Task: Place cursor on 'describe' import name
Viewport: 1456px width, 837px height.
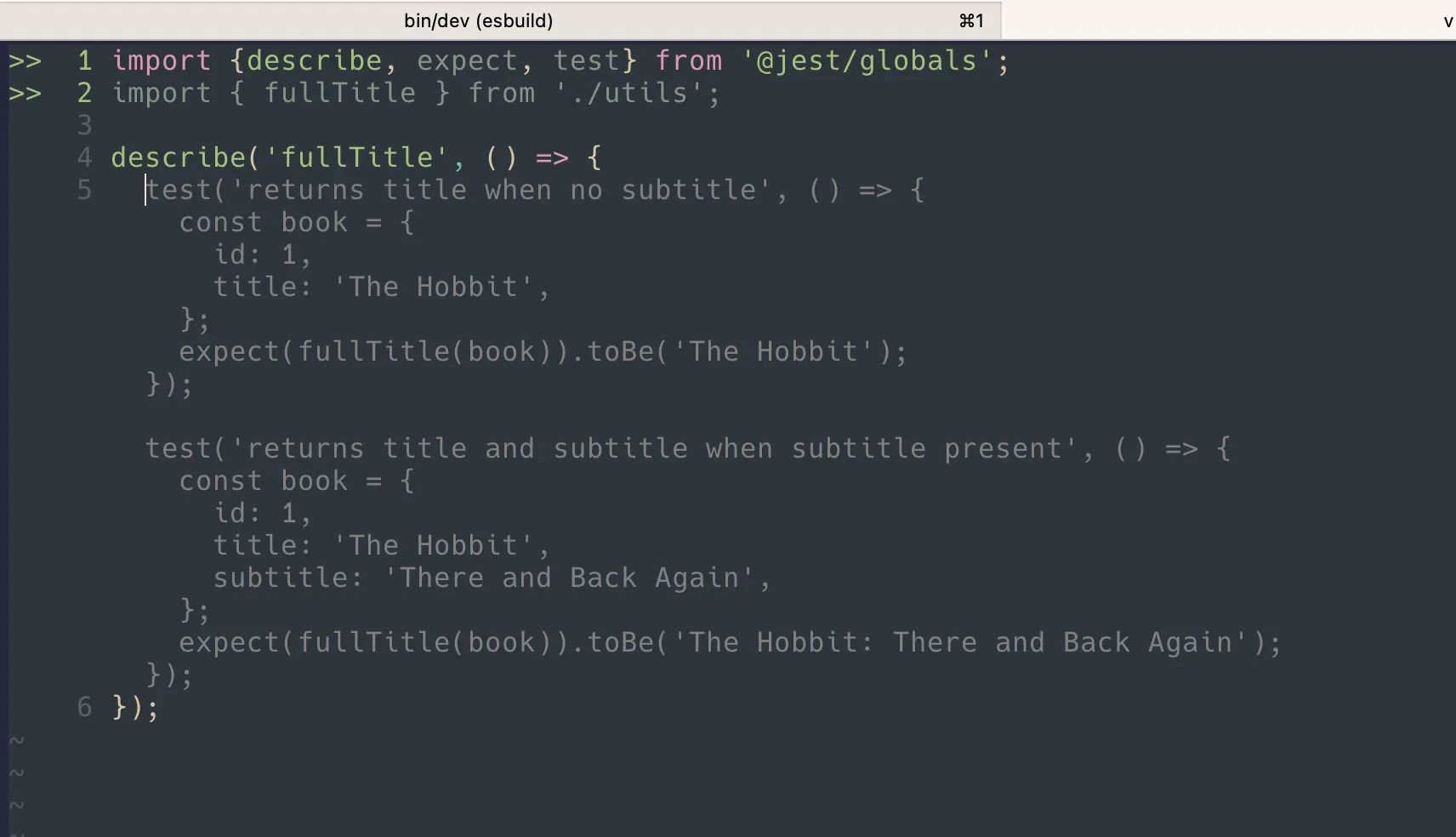Action: coord(314,61)
